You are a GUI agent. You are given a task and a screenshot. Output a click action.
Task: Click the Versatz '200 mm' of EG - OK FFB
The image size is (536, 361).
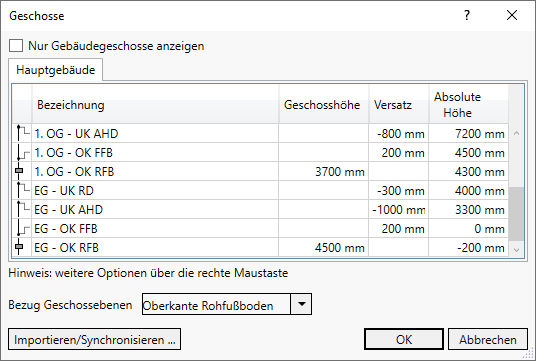[399, 229]
